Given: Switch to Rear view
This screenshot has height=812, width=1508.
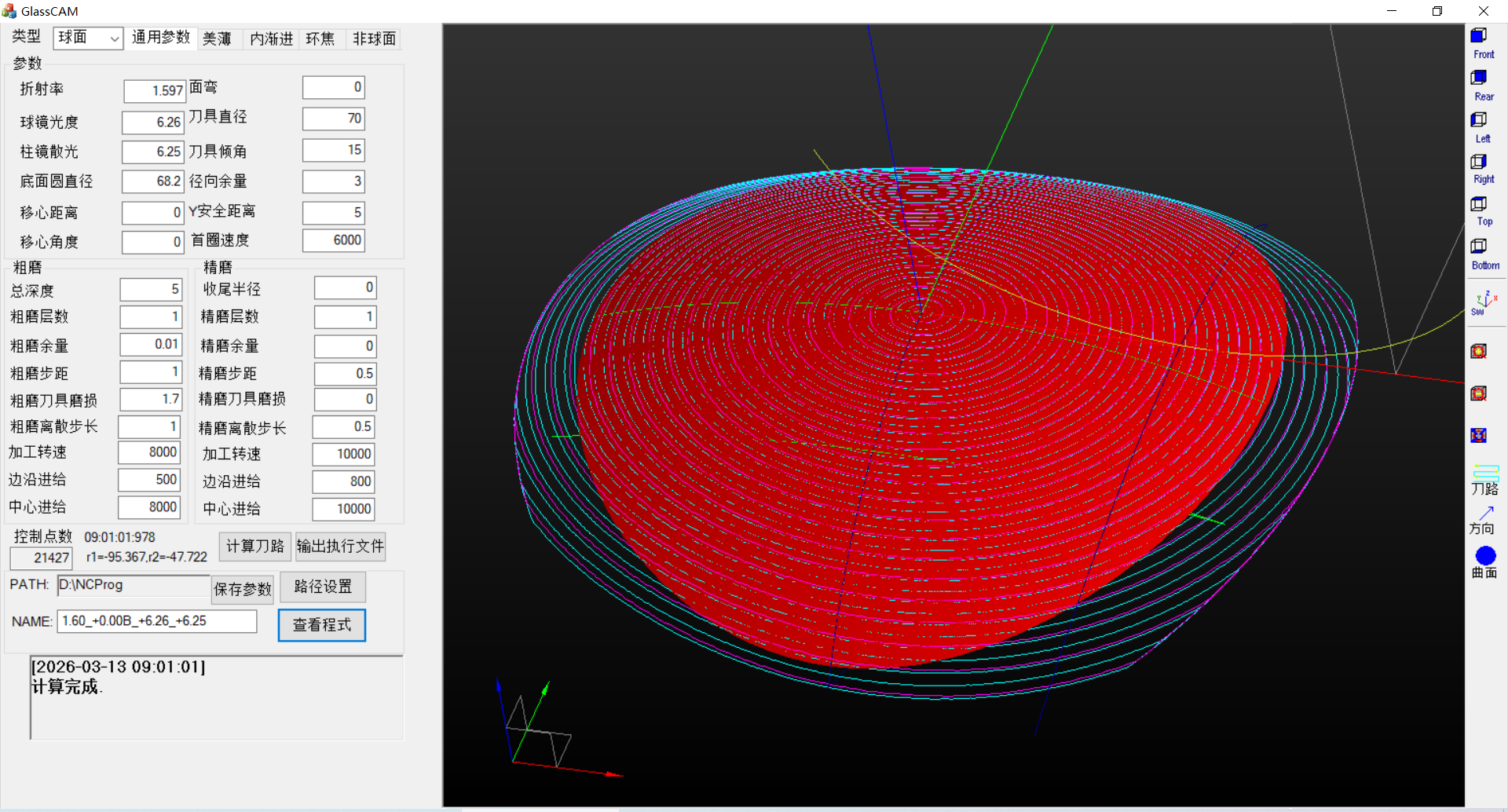Looking at the screenshot, I should [1482, 85].
